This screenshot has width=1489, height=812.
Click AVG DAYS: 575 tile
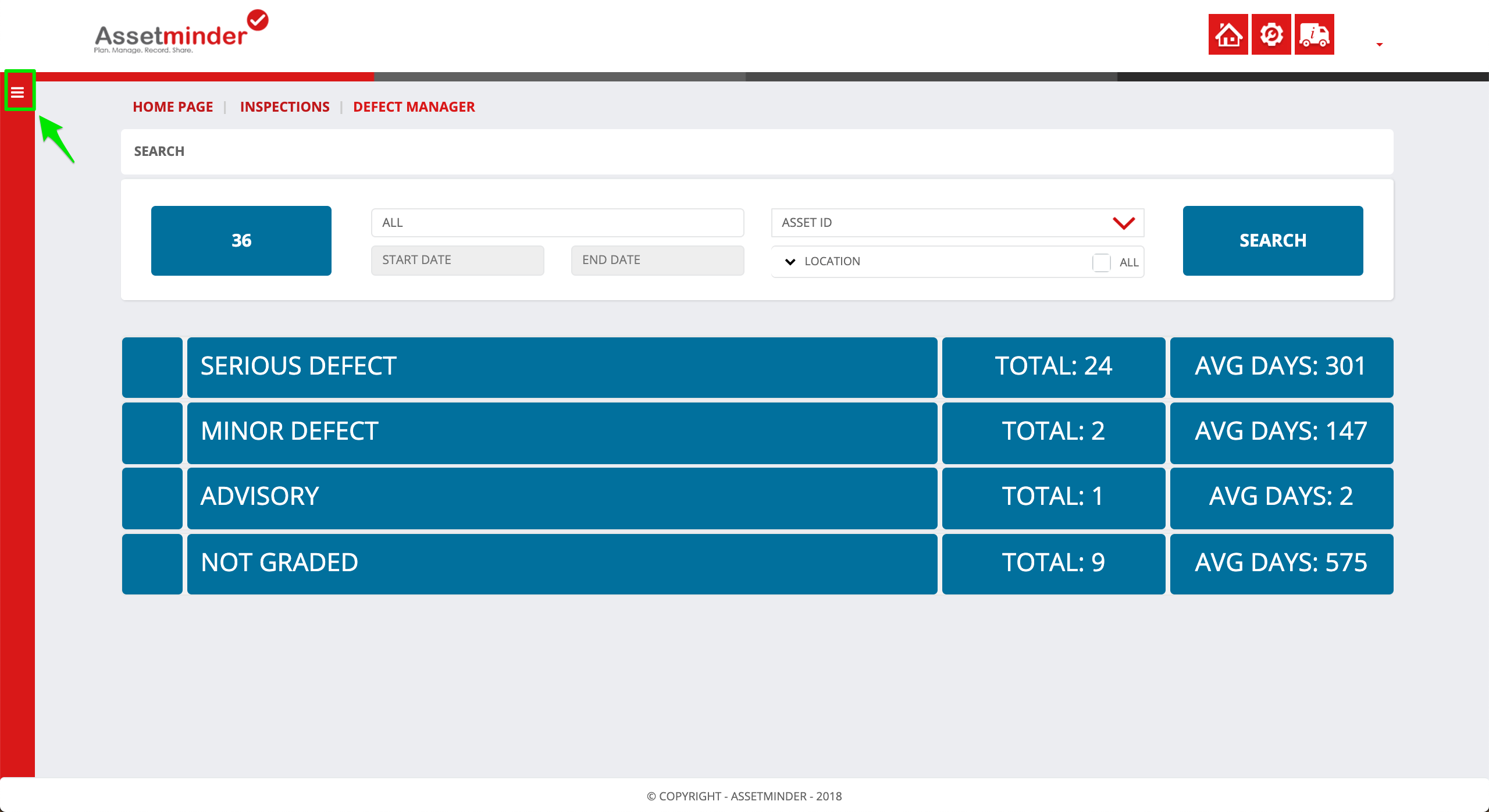(x=1281, y=564)
